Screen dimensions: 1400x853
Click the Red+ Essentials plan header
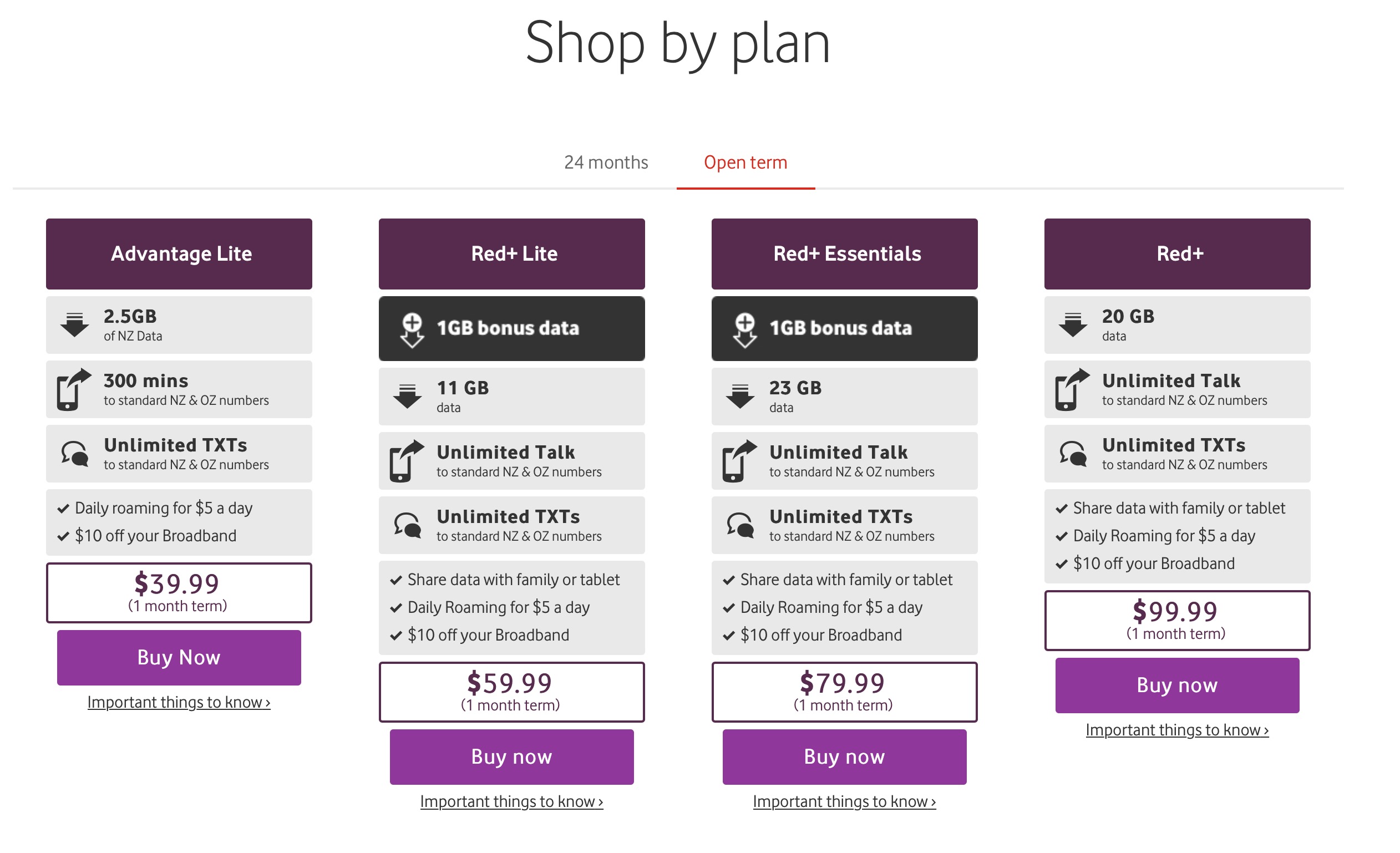(x=844, y=254)
